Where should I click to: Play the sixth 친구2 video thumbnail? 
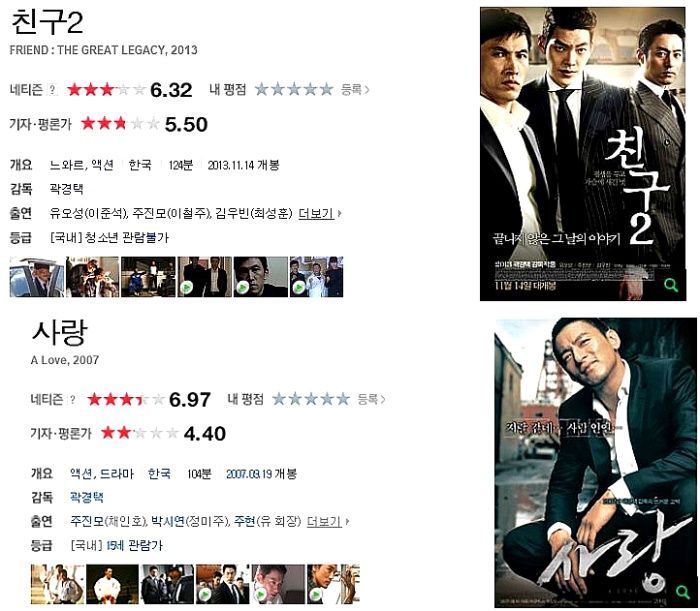299,288
